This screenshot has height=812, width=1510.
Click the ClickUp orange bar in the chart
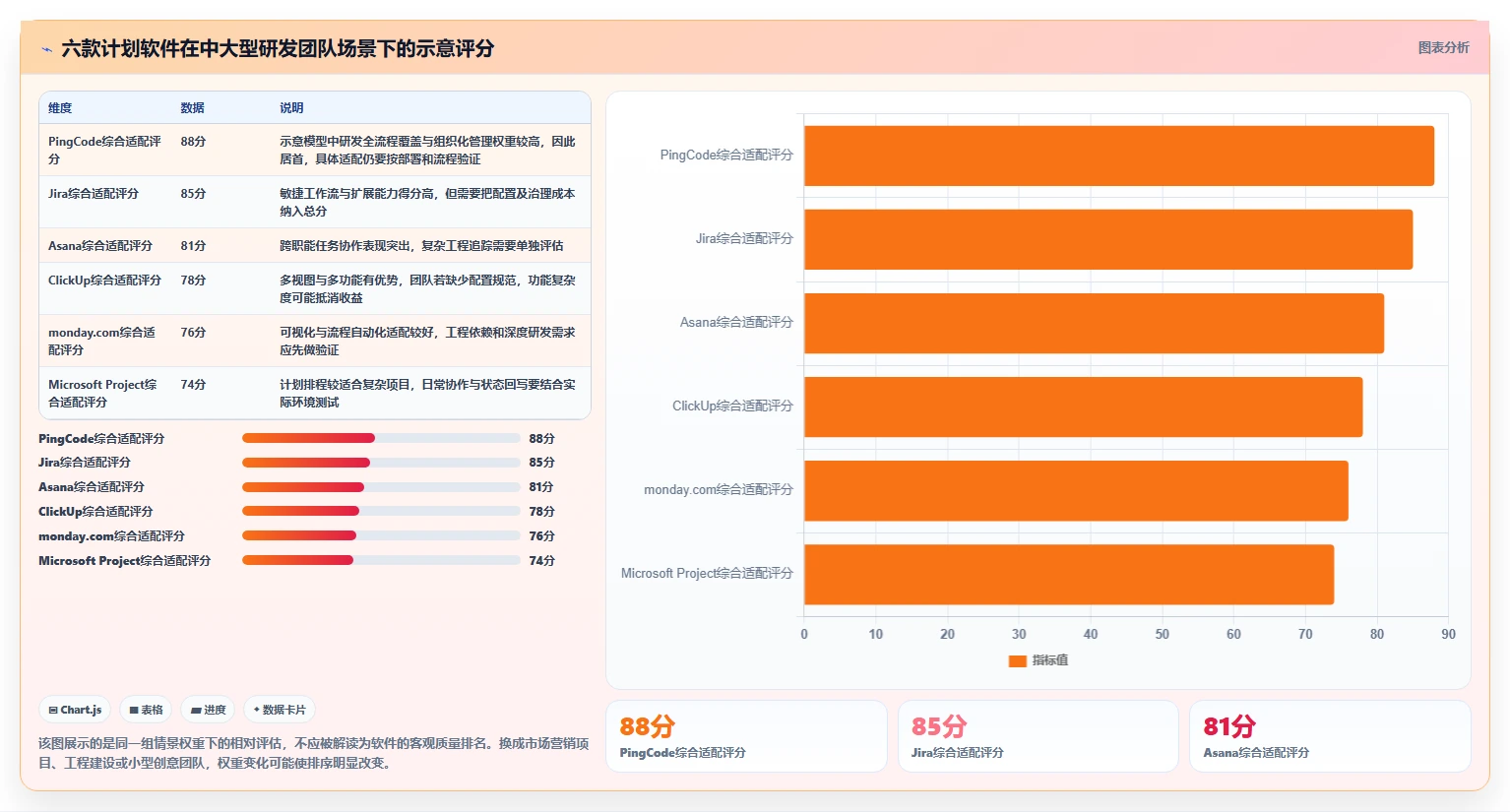(1083, 406)
